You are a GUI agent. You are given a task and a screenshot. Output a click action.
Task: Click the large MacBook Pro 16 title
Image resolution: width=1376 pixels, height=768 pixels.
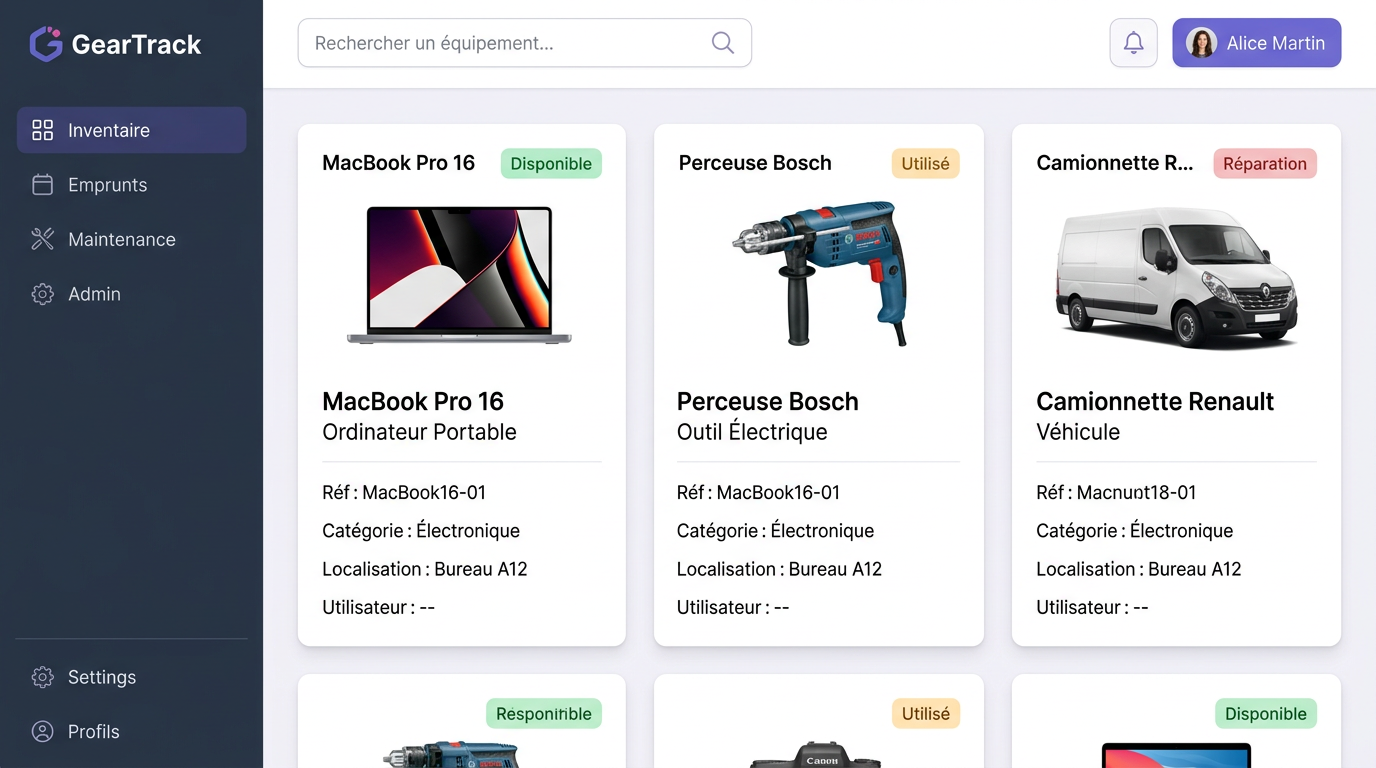pyautogui.click(x=413, y=401)
